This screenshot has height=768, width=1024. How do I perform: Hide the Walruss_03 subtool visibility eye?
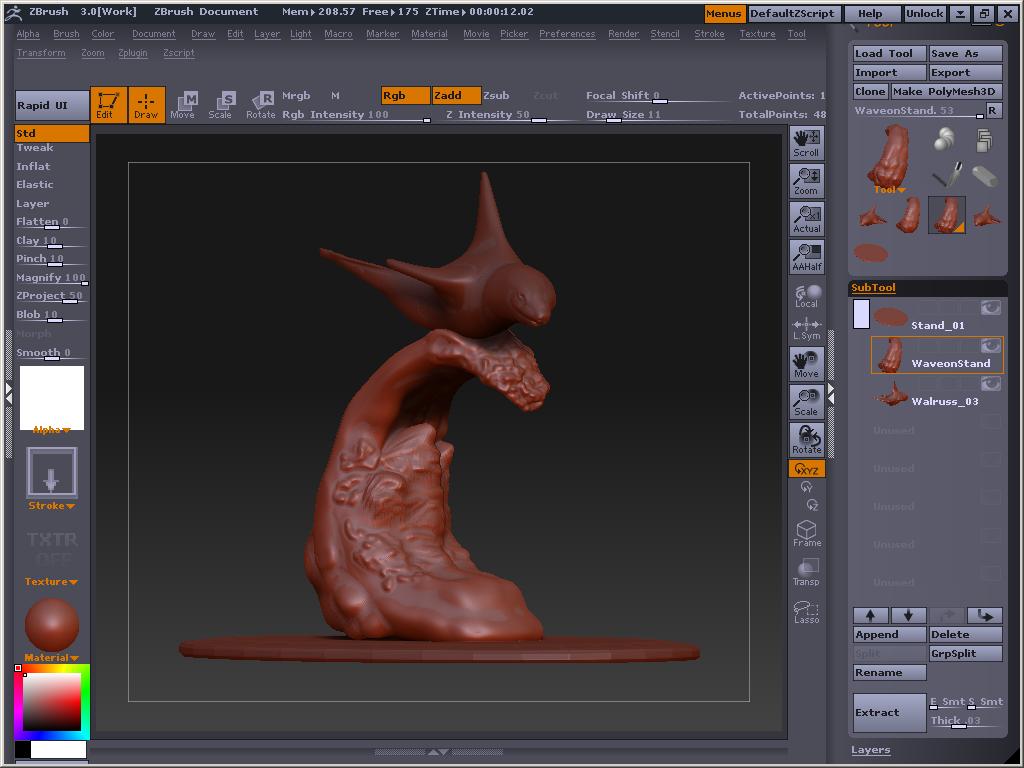pos(990,383)
